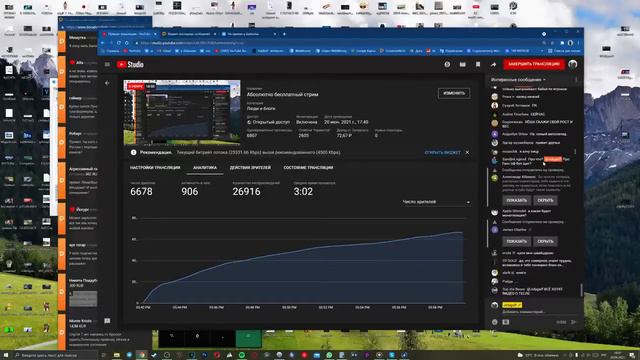Image resolution: width=640 pixels, height=360 pixels.
Task: Click the 26916 analytics value
Action: (x=246, y=191)
